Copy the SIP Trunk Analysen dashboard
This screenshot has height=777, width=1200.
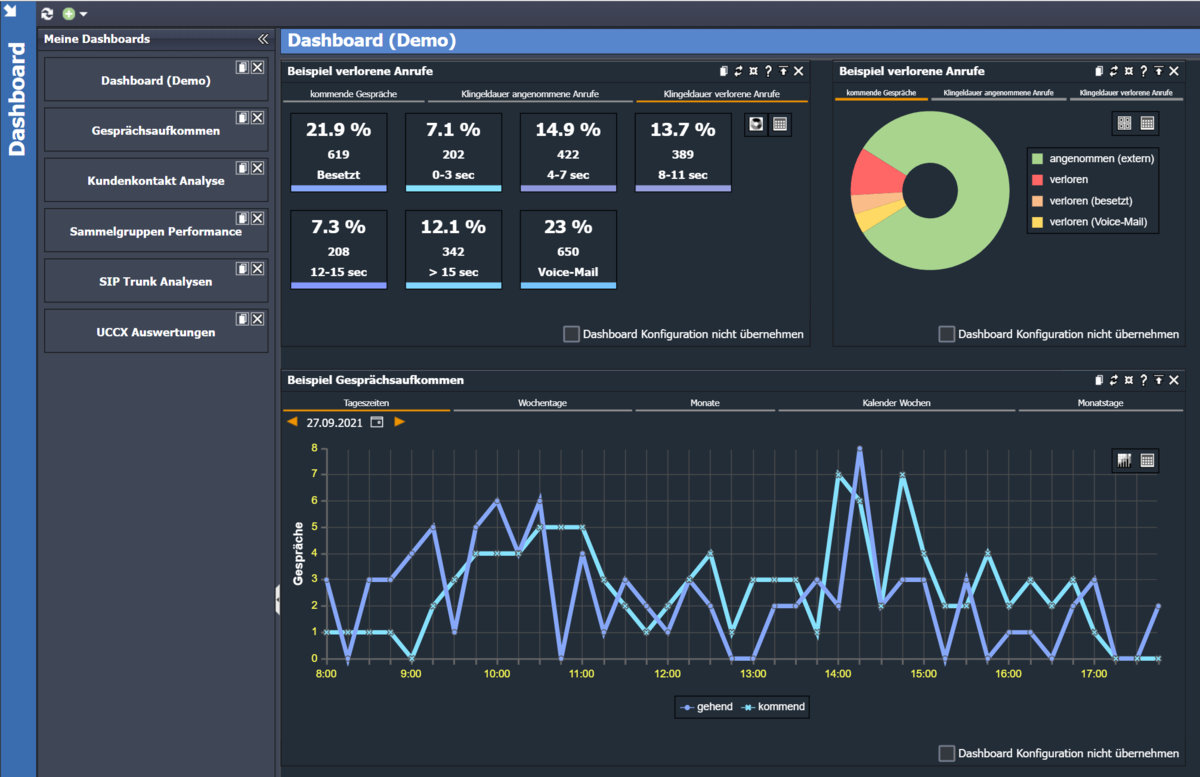(x=242, y=268)
